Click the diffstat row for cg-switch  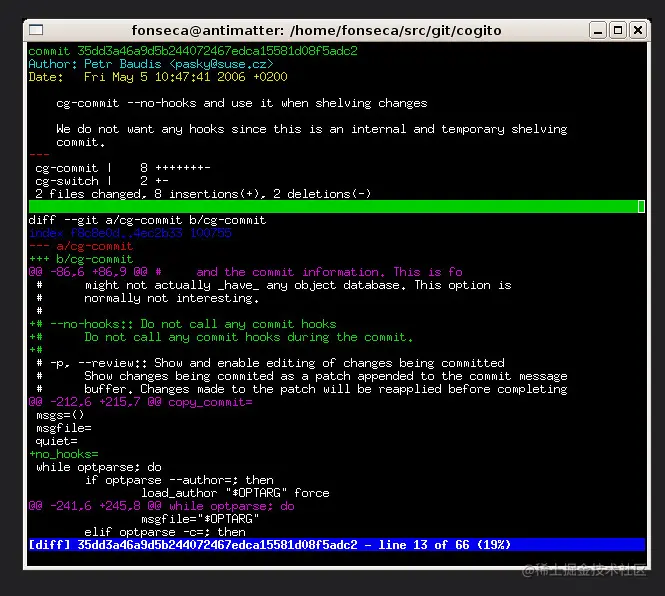click(x=102, y=181)
